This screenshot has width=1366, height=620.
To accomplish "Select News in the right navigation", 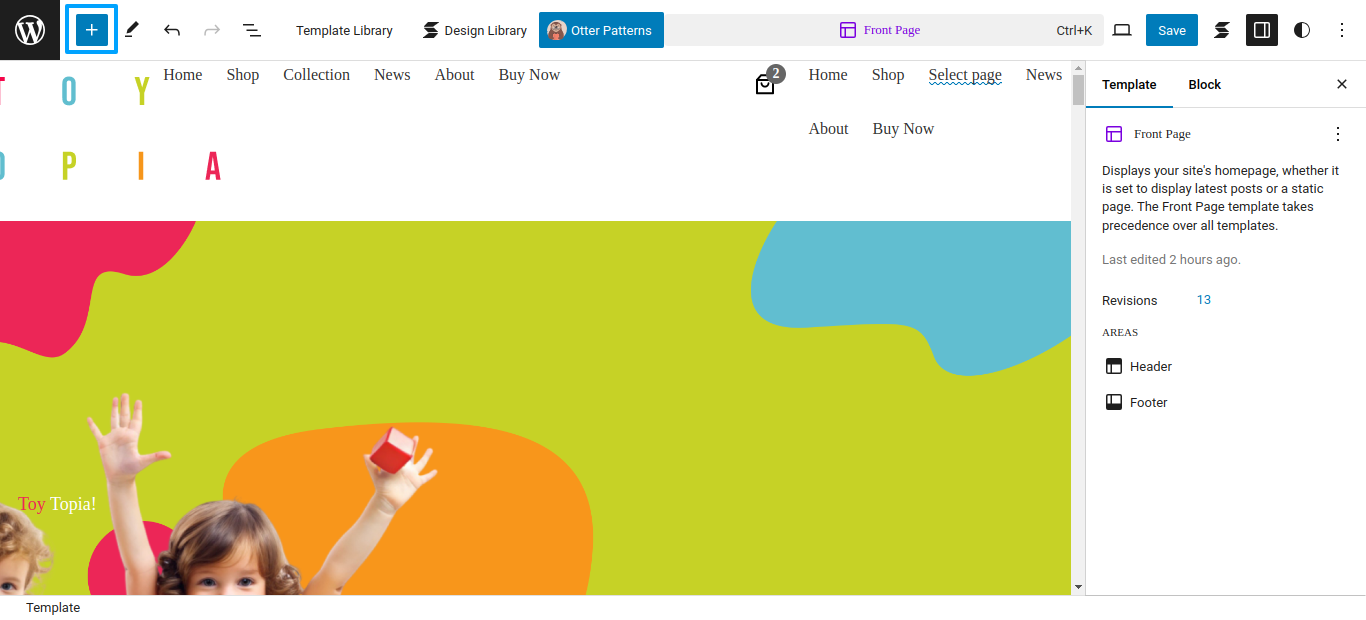I will click(x=1044, y=75).
